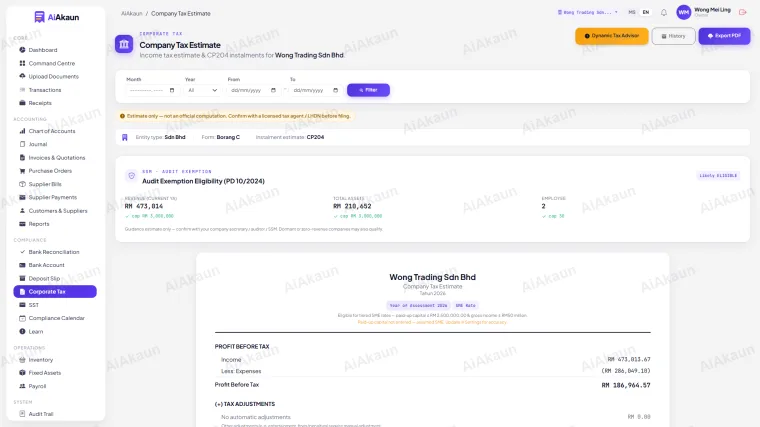Click the WM user avatar

pyautogui.click(x=683, y=13)
